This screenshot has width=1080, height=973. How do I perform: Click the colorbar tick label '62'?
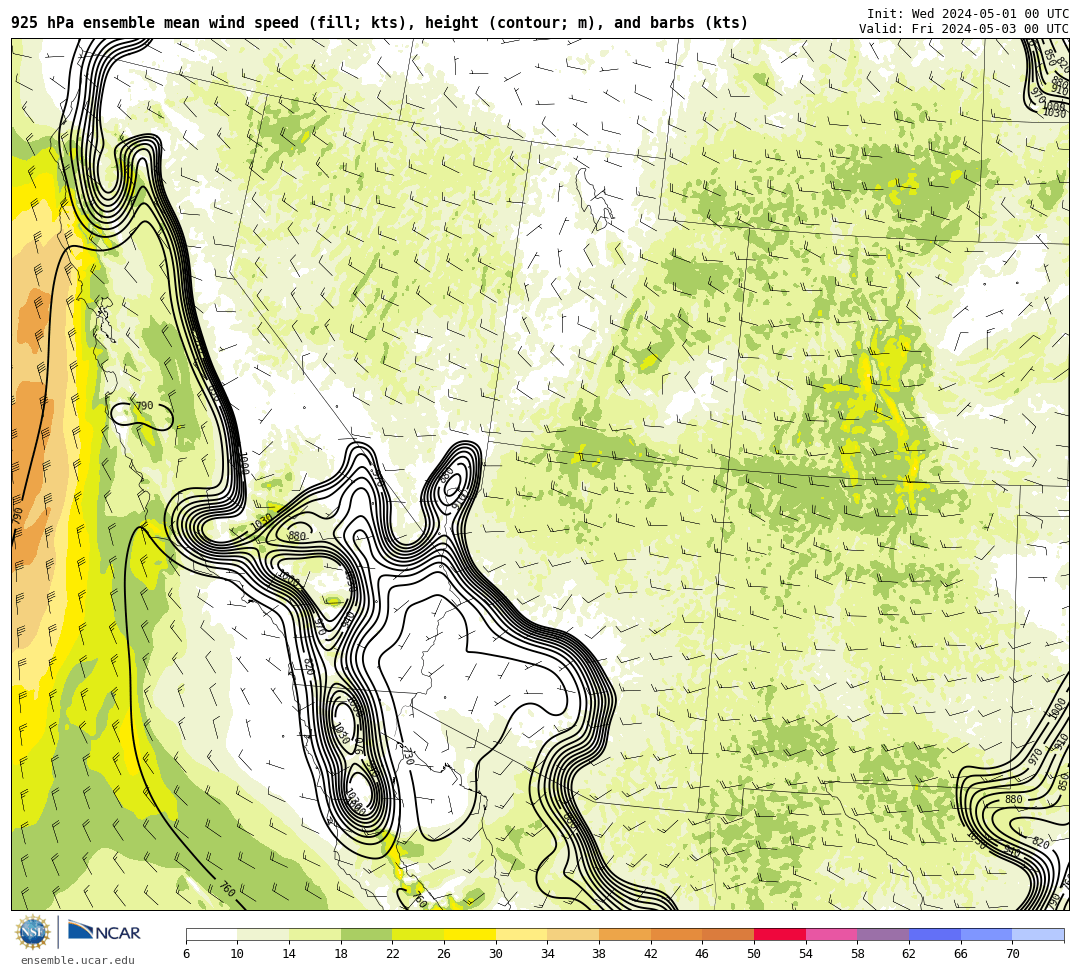[909, 954]
